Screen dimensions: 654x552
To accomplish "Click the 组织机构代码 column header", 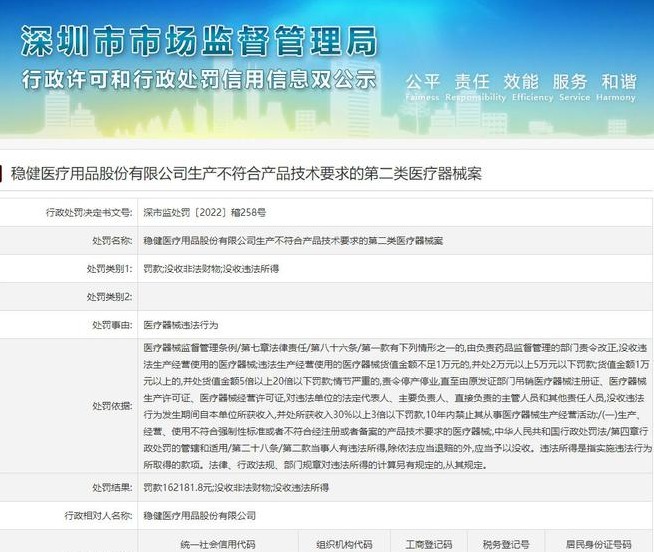I will (344, 544).
